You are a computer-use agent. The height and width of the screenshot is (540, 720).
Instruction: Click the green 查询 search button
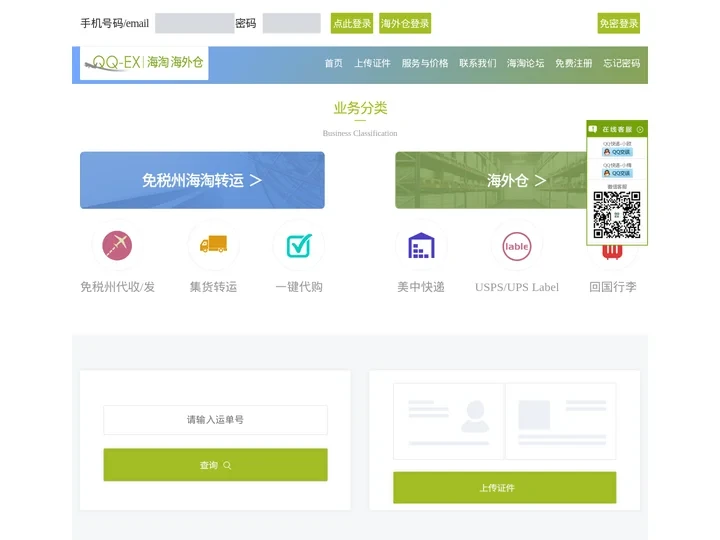tap(215, 465)
